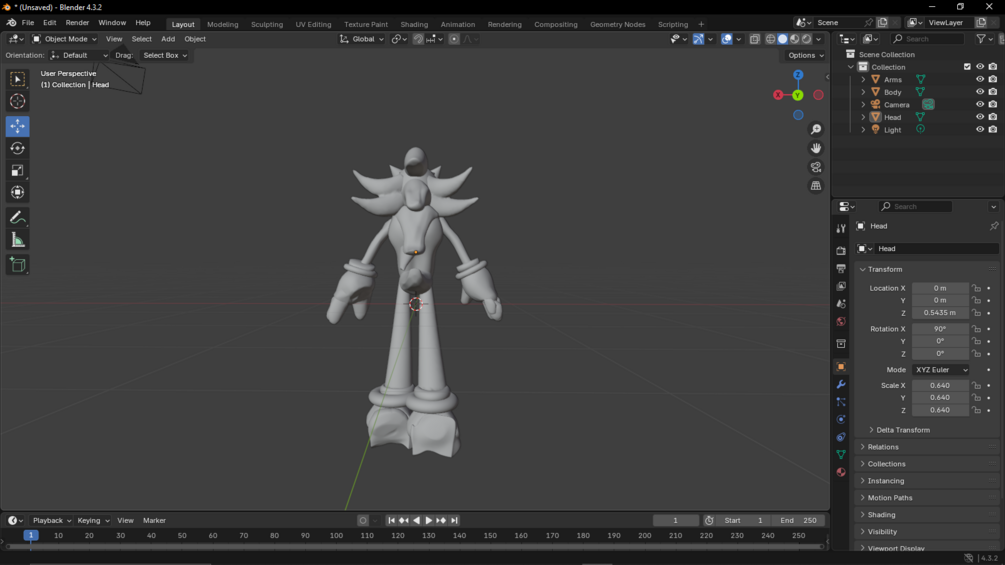Open the Object Mode dropdown
Image resolution: width=1005 pixels, height=565 pixels.
(x=65, y=39)
